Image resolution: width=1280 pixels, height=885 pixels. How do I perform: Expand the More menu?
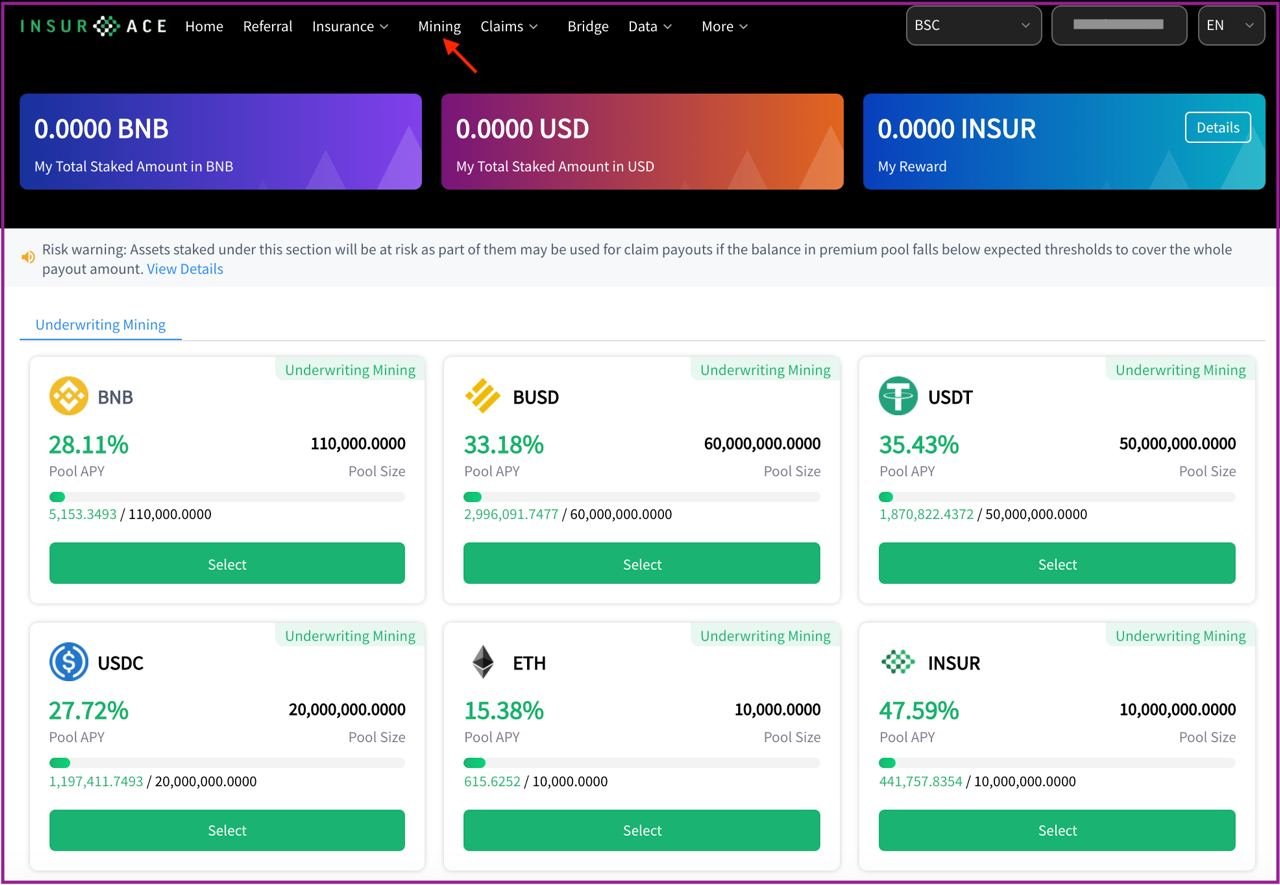click(x=724, y=27)
